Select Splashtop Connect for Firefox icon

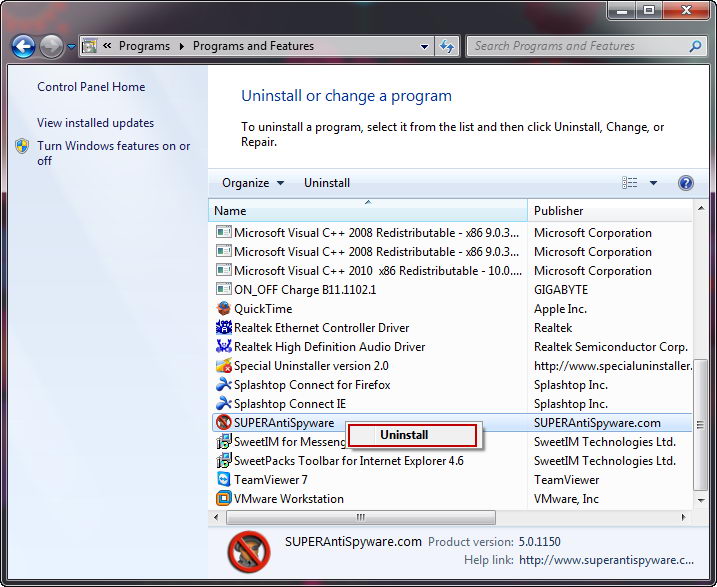tap(223, 384)
